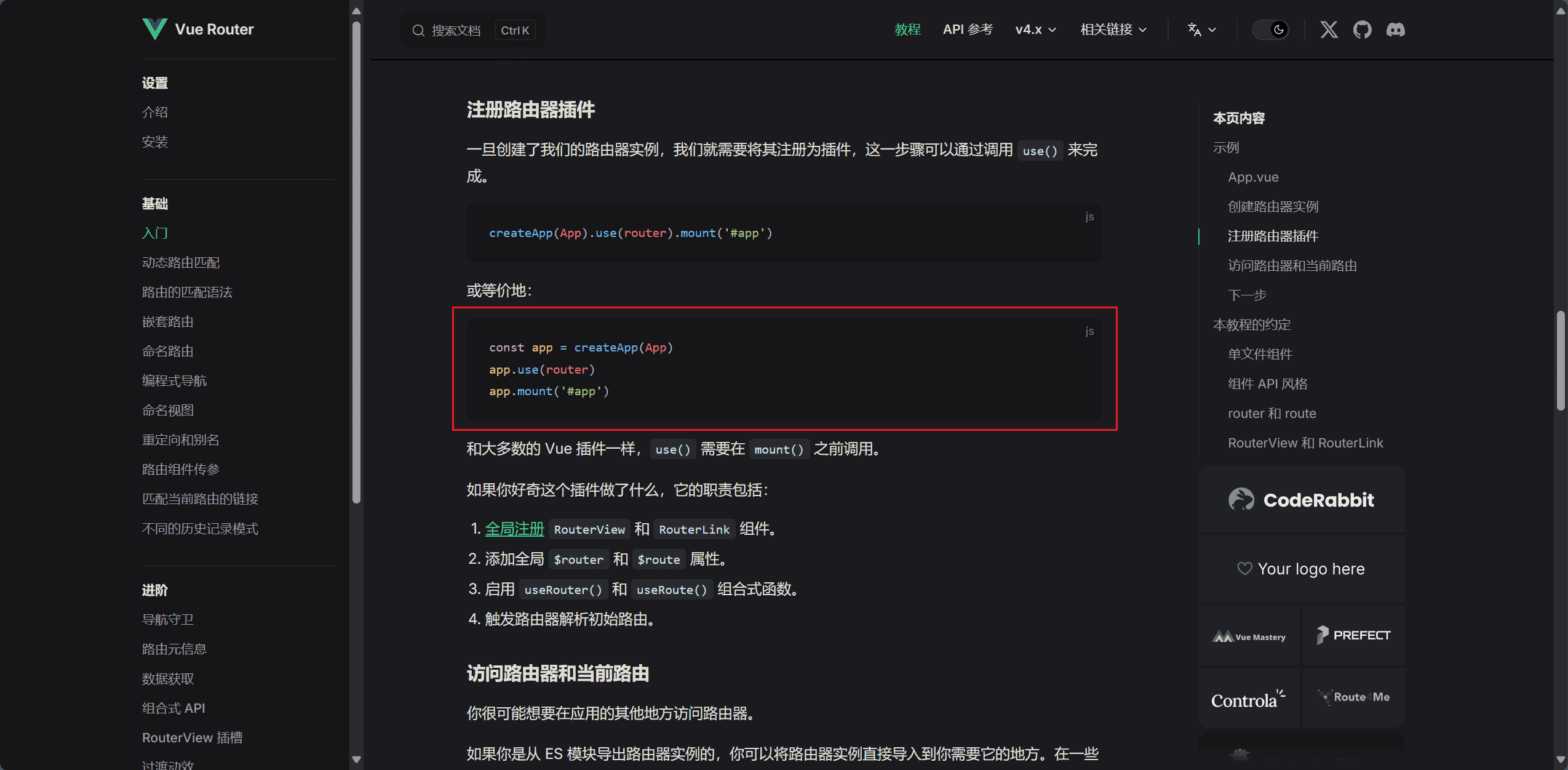The height and width of the screenshot is (770, 1568).
Task: Click the search magnifier icon
Action: [418, 30]
